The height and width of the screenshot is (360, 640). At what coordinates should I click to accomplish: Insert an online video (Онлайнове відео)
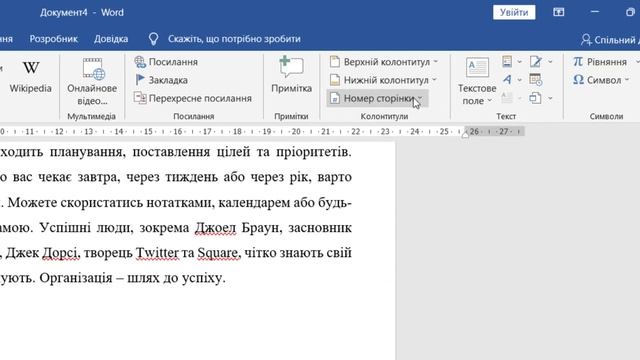(x=92, y=82)
